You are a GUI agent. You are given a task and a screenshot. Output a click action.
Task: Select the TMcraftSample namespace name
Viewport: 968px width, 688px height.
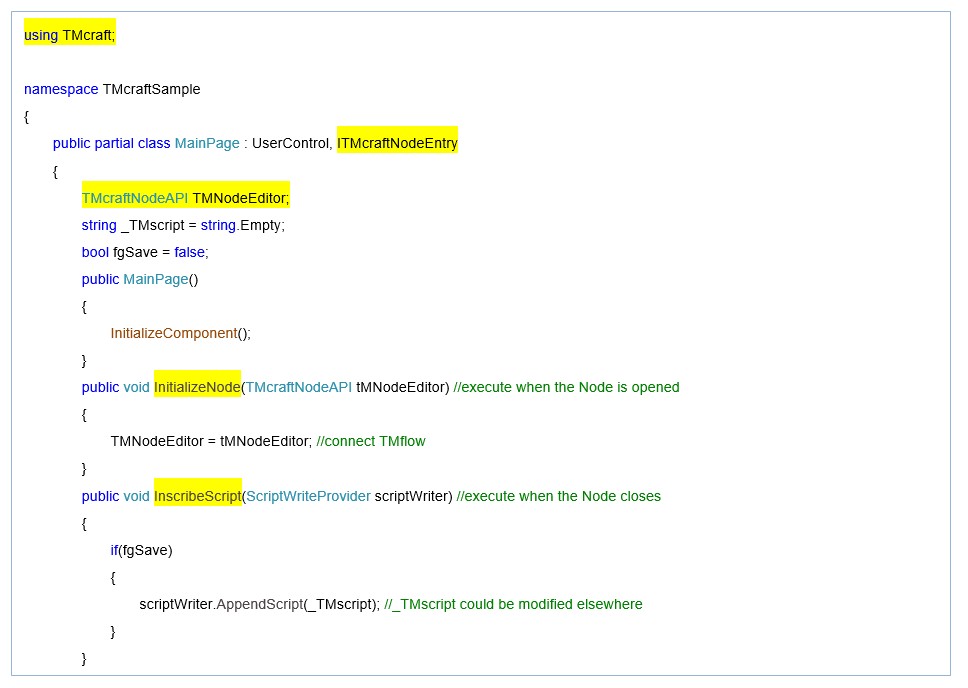(x=151, y=89)
